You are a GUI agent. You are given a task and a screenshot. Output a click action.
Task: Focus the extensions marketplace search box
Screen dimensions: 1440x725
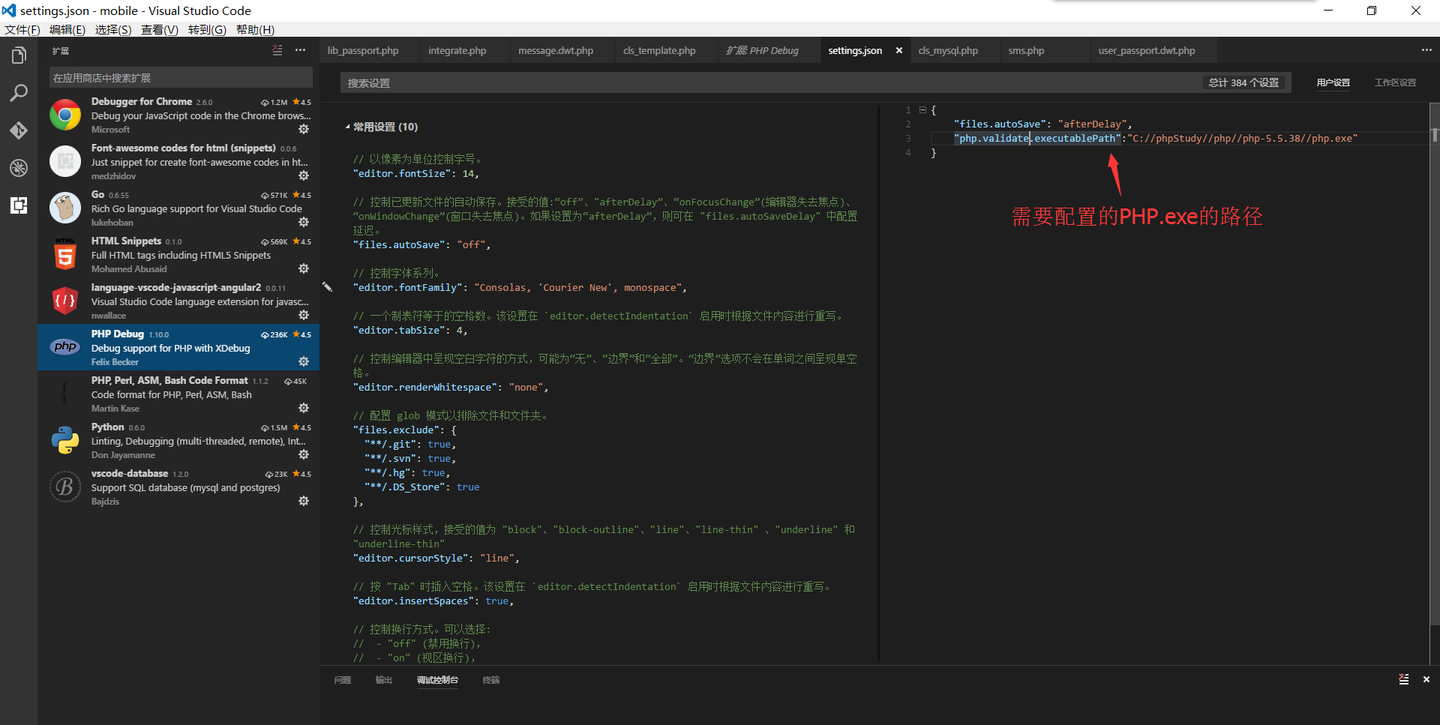180,78
